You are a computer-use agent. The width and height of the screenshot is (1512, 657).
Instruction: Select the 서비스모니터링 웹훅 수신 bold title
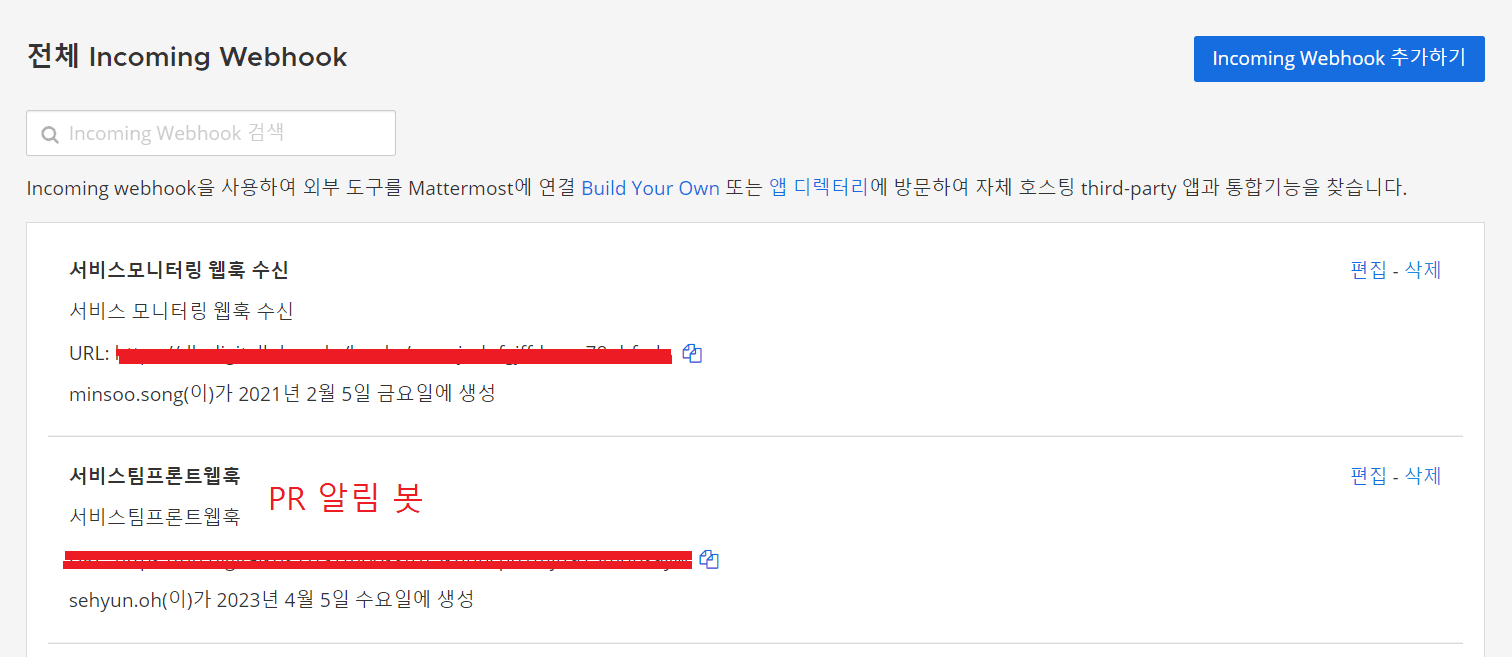(x=179, y=270)
